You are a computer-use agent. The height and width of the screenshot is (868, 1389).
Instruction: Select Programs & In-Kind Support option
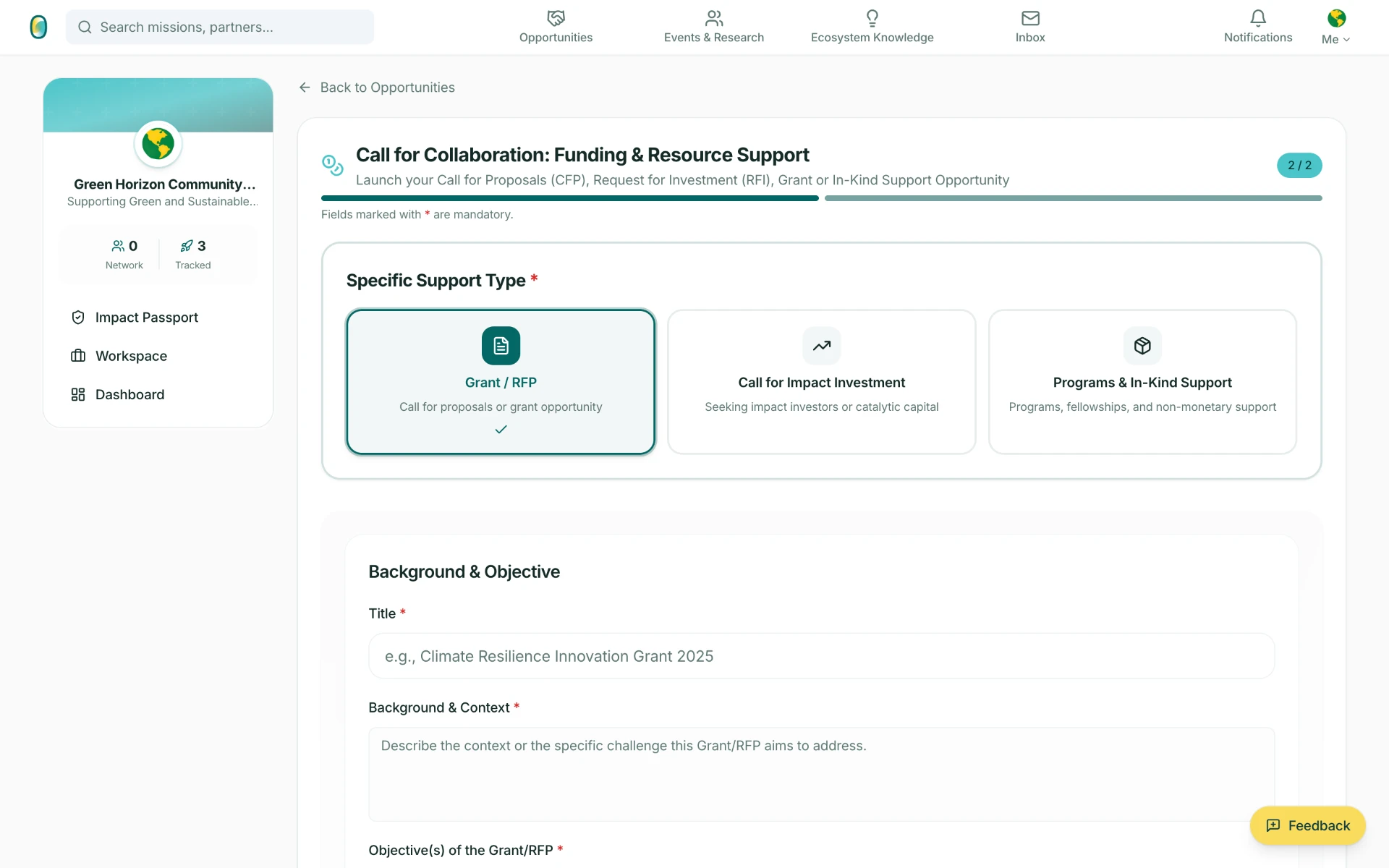(x=1142, y=382)
